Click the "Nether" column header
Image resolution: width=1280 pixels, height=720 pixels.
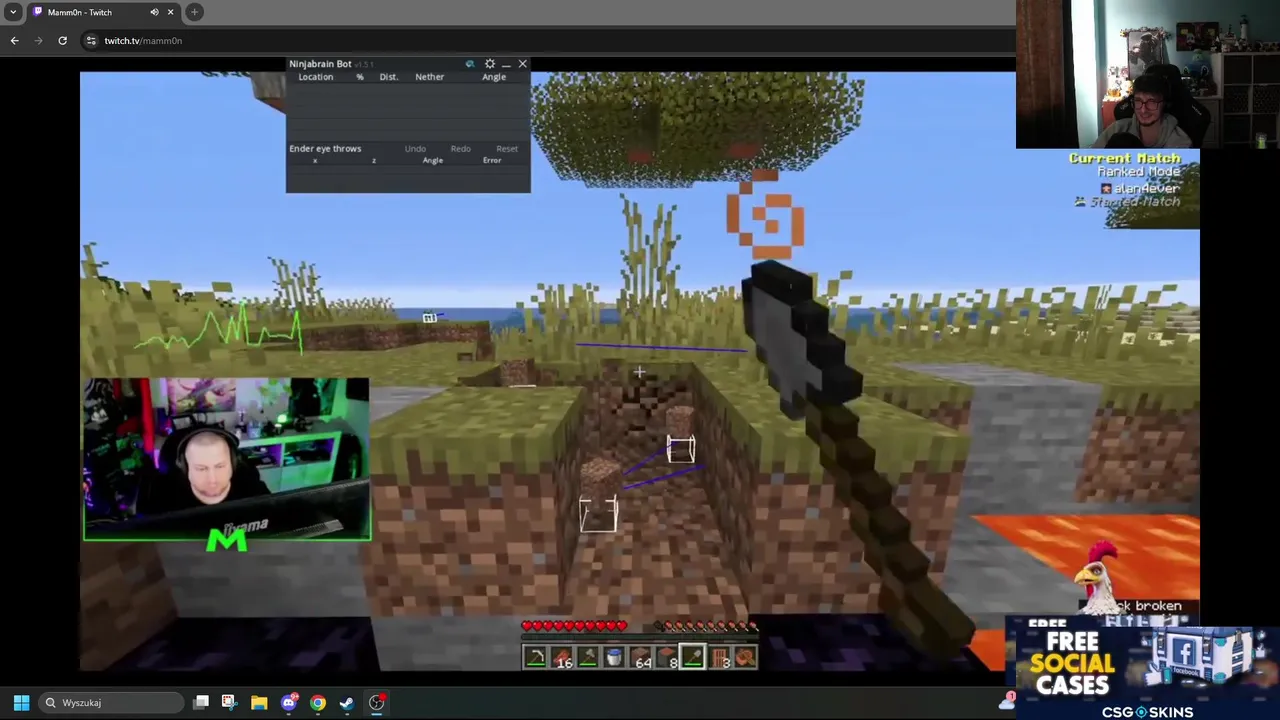coord(429,77)
